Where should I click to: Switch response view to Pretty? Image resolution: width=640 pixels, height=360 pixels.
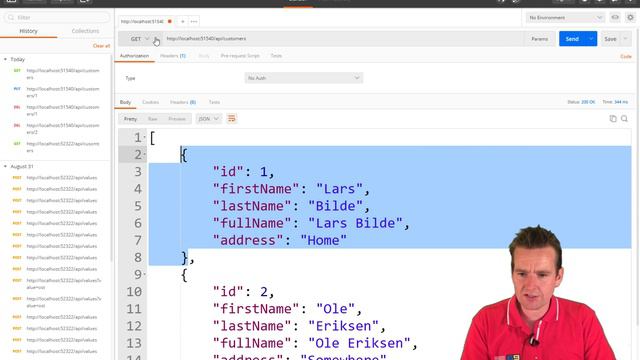click(x=131, y=119)
